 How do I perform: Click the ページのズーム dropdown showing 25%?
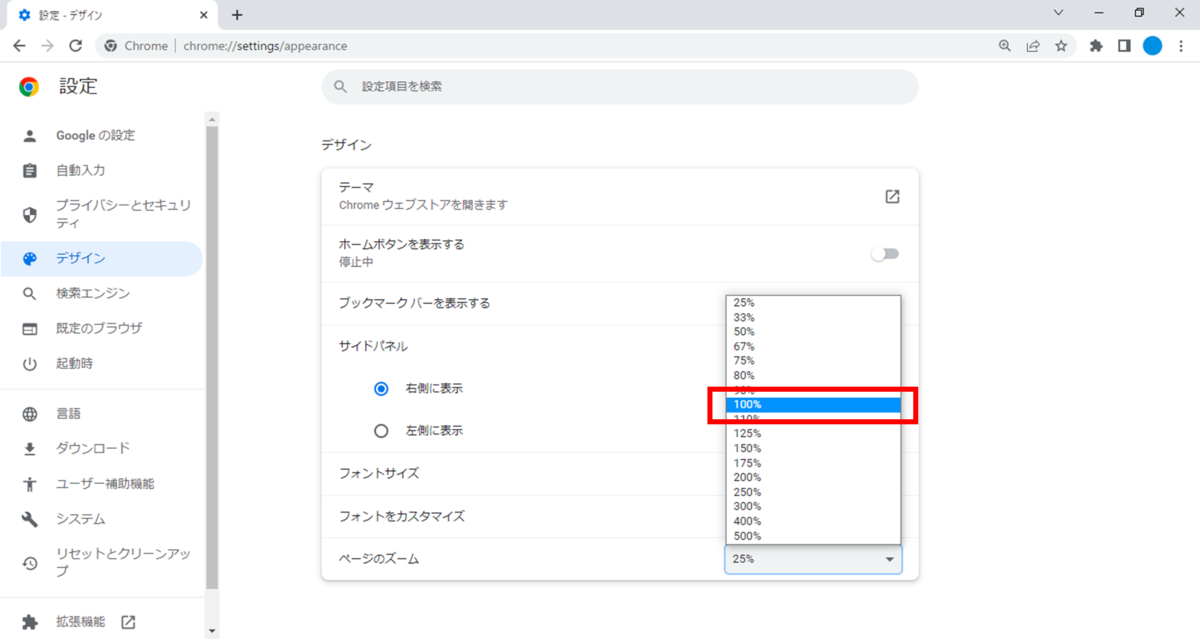[813, 559]
